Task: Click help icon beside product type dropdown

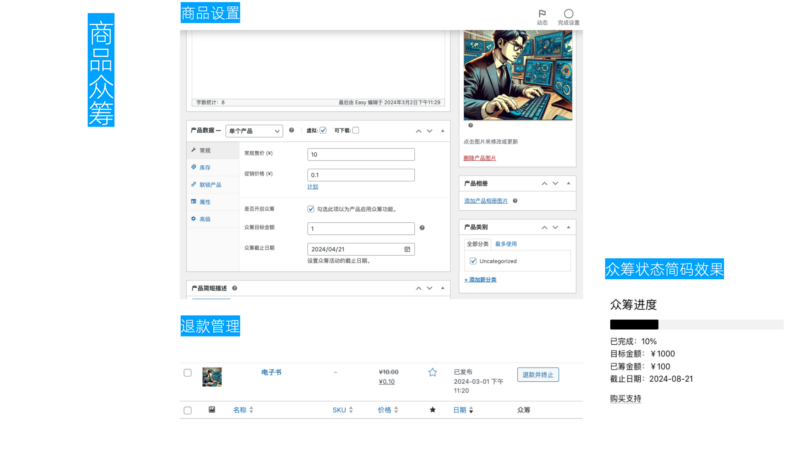Action: click(x=291, y=130)
